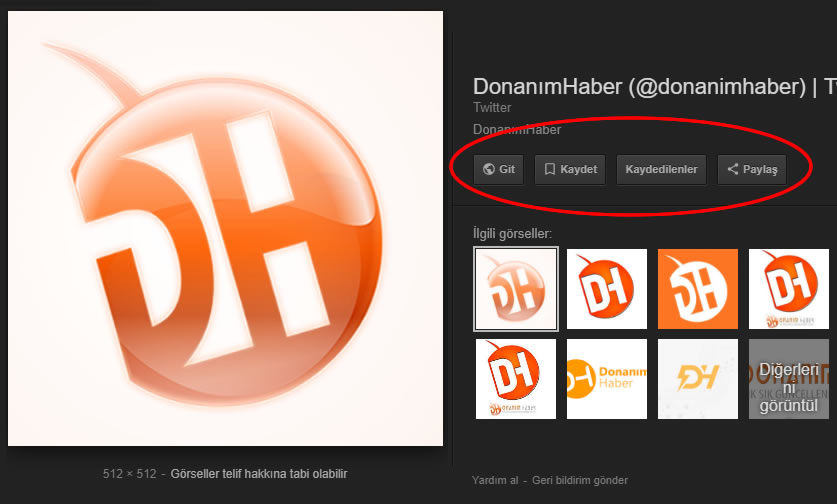The image size is (837, 504).
Task: Open the large DH logo preview image
Action: coord(225,229)
